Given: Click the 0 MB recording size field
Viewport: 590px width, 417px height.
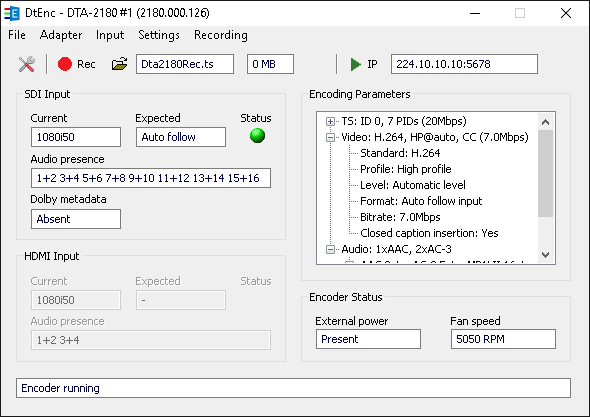Looking at the screenshot, I should tap(270, 64).
